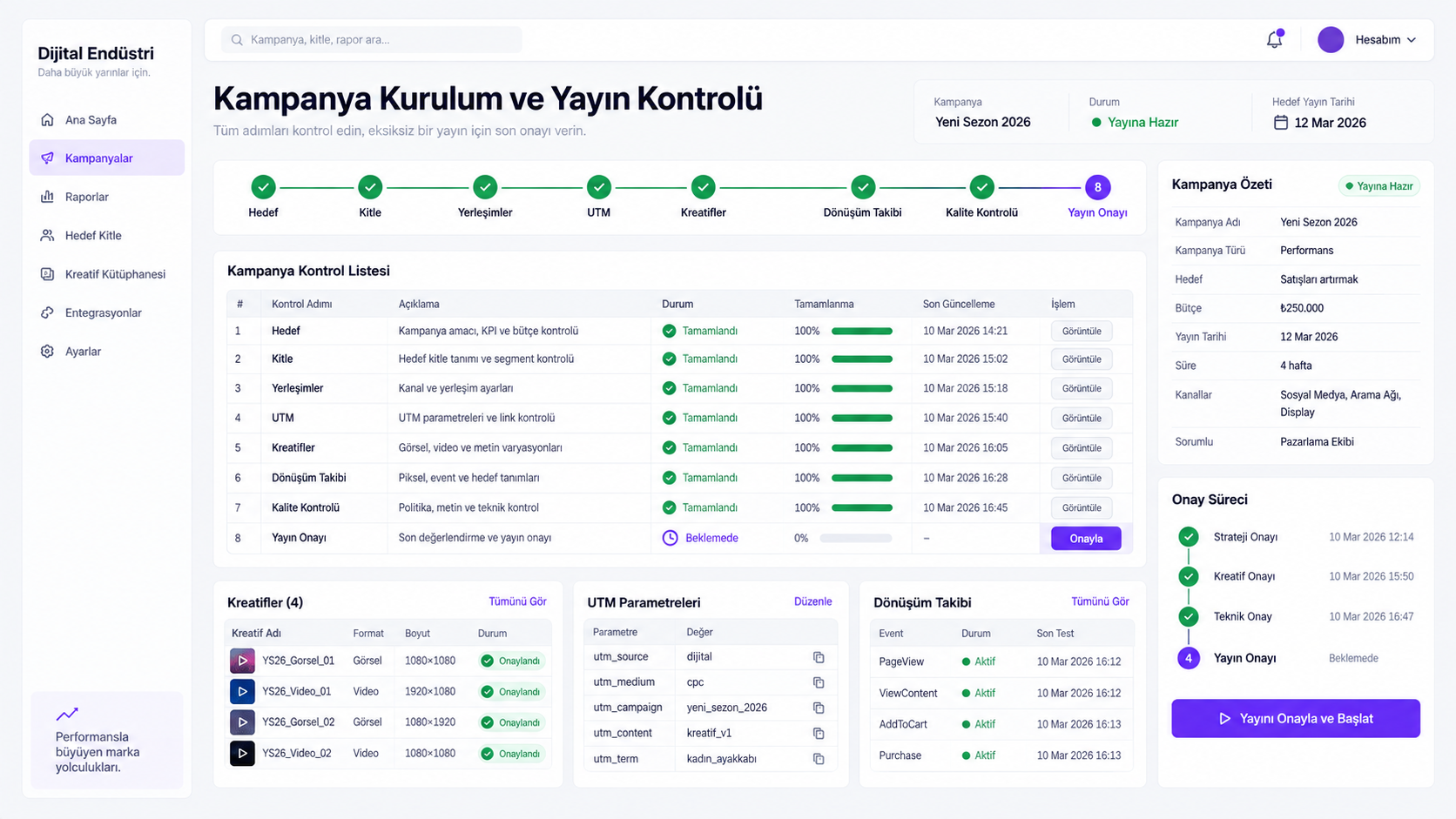
Task: Click the campaign search input field
Action: point(372,40)
